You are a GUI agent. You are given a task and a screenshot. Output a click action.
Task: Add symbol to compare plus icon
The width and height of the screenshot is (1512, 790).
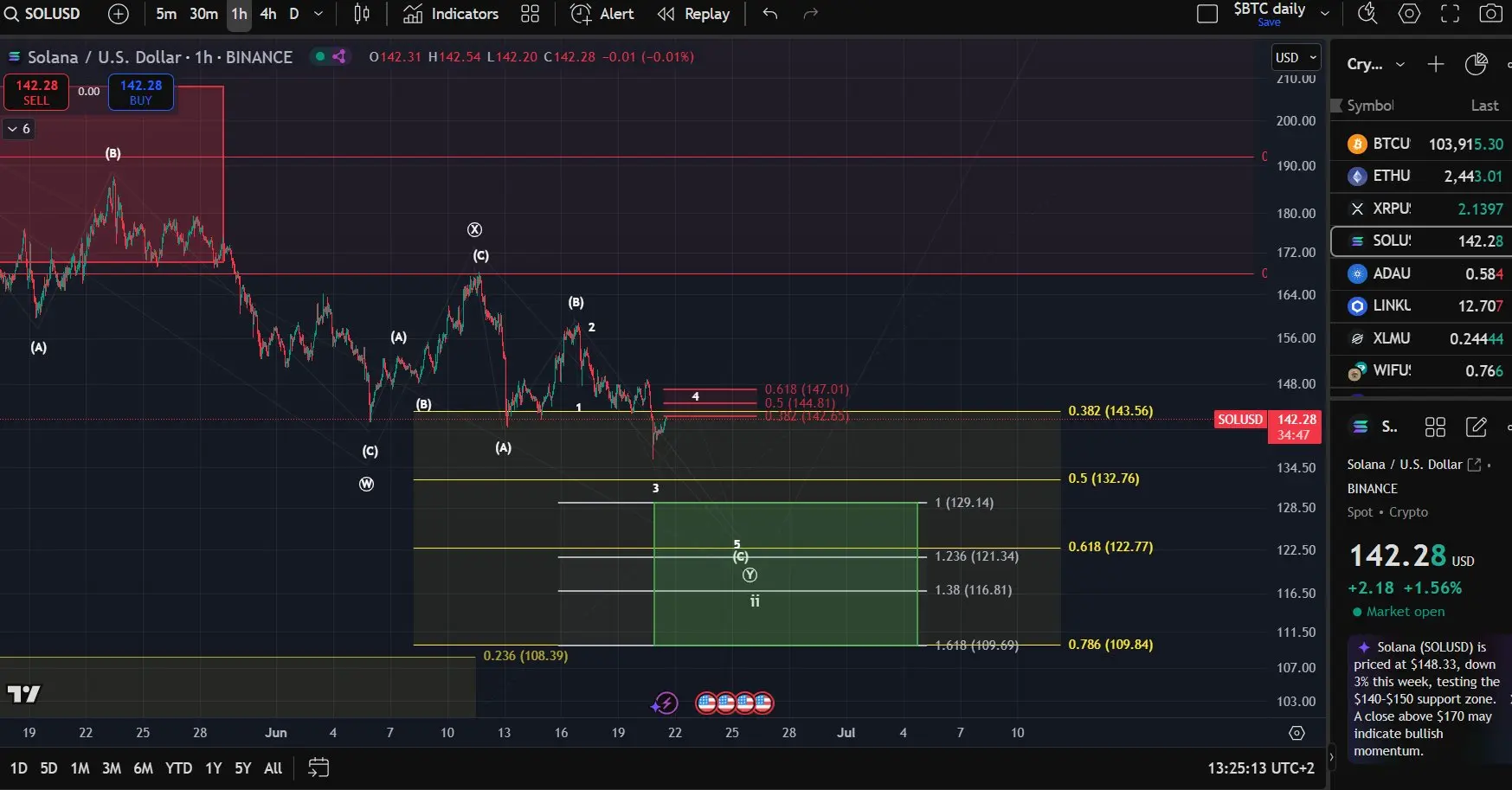(119, 14)
